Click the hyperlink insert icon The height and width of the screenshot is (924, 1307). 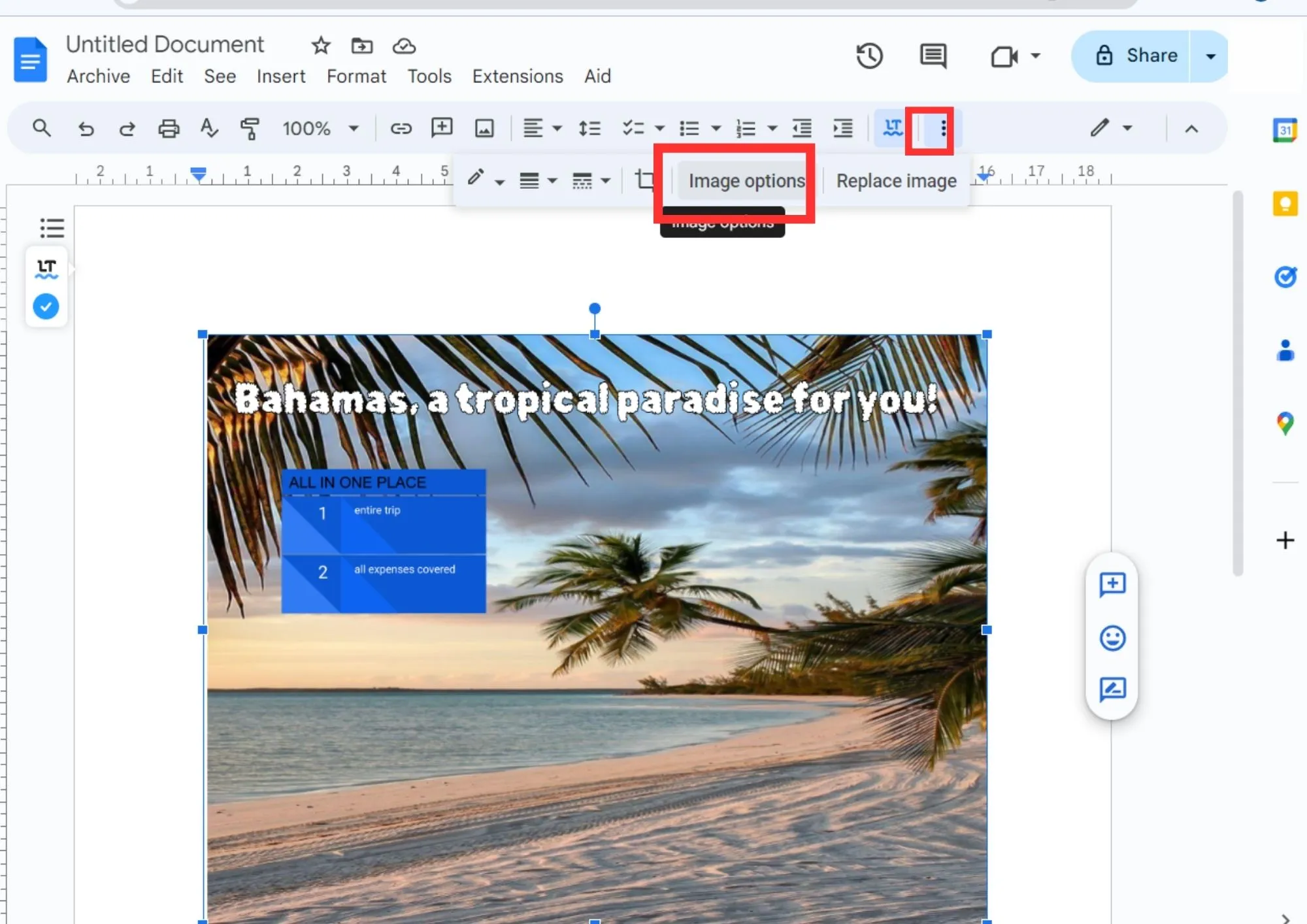(x=400, y=128)
